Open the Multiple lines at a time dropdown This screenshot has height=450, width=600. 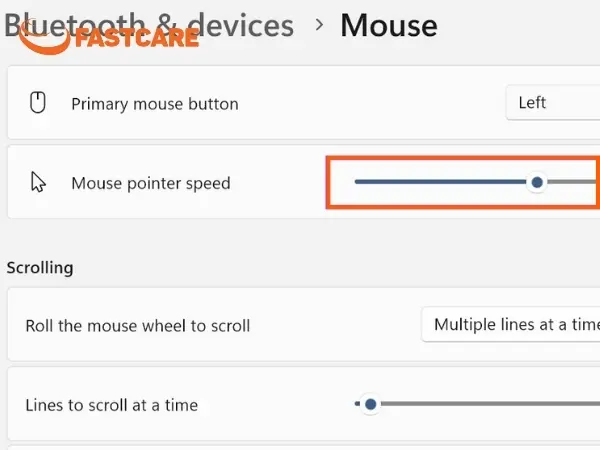point(510,324)
